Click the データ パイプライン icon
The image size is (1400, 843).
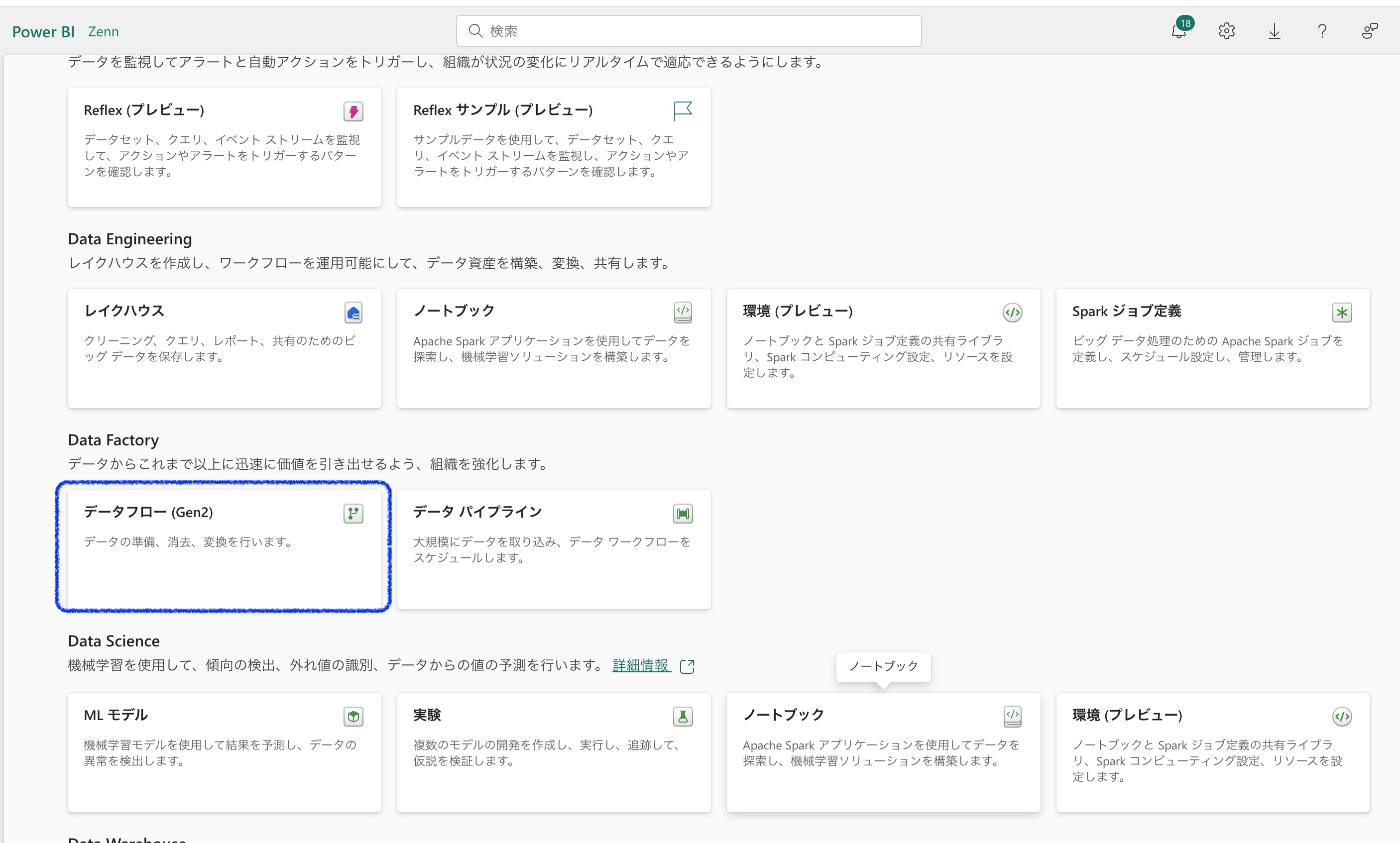pos(683,513)
